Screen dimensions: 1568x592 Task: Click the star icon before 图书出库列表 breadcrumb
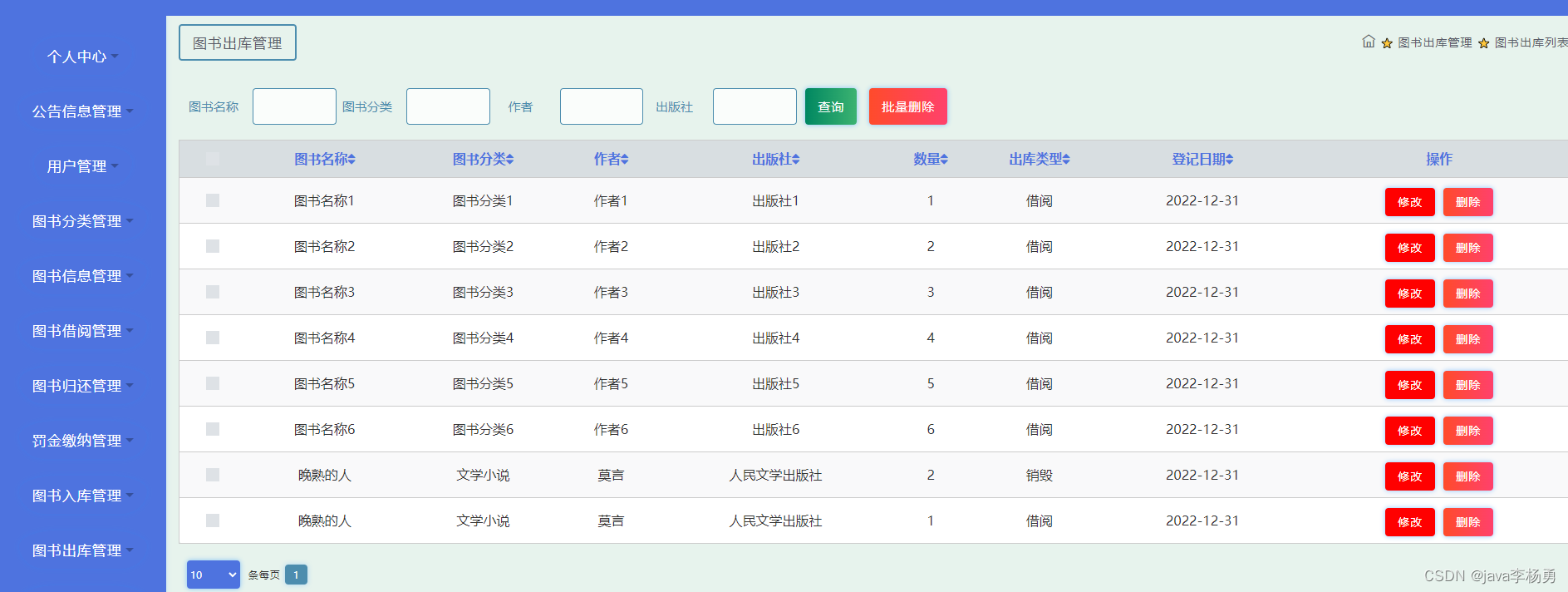1483,43
